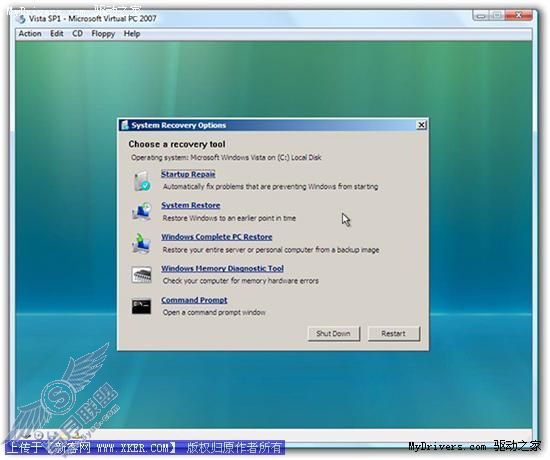Image resolution: width=550 pixels, height=460 pixels.
Task: Click 'Open a command prompt window' text
Action: point(214,312)
